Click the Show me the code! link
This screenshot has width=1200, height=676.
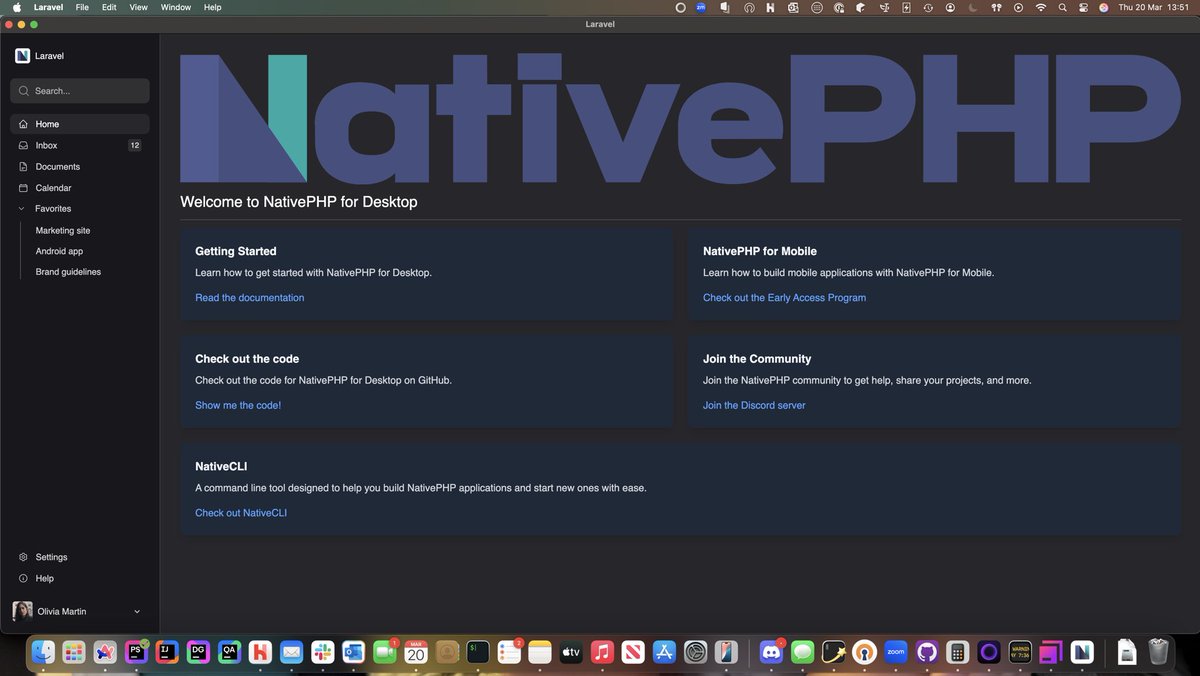[x=238, y=405]
